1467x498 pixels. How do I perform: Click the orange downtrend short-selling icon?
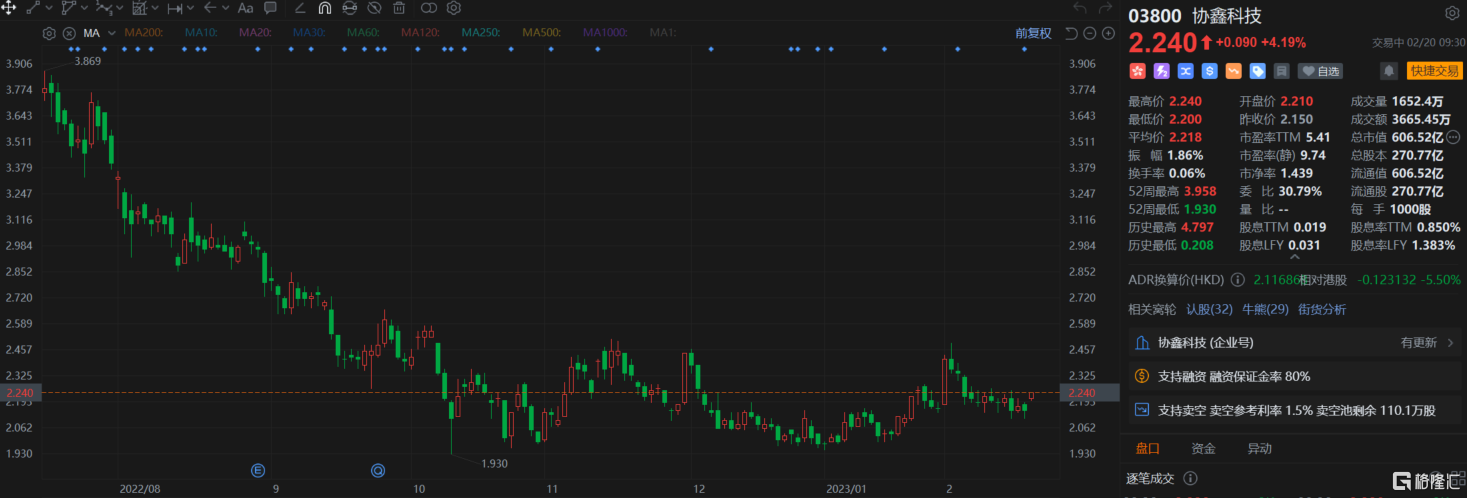coord(1234,71)
